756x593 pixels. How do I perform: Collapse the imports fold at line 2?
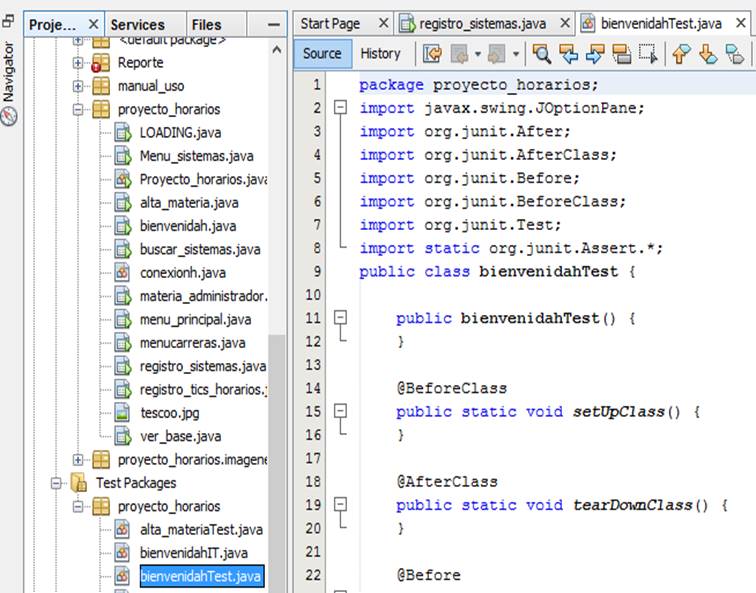coord(341,108)
